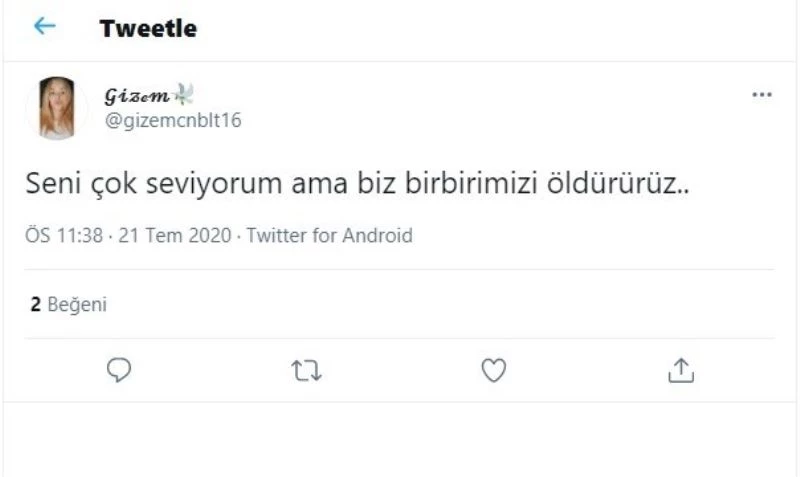800x477 pixels.
Task: Retweet this tweet
Action: (306, 371)
